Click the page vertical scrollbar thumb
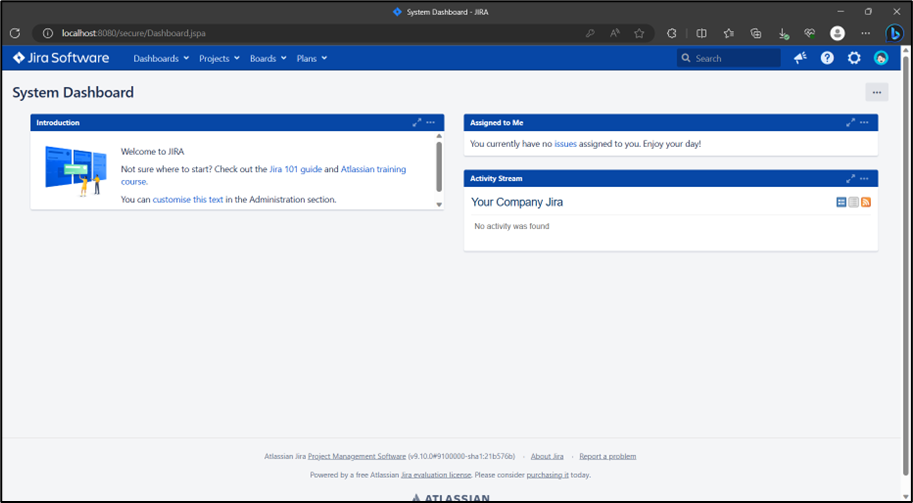This screenshot has height=503, width=913. [905, 265]
